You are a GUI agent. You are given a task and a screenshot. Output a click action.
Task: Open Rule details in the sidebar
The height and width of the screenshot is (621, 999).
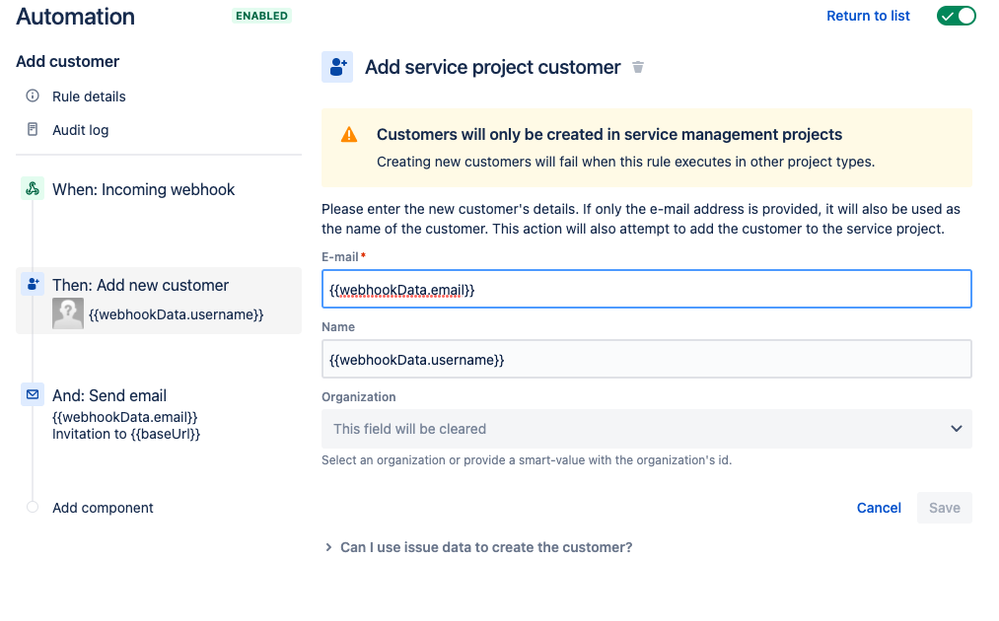[90, 96]
